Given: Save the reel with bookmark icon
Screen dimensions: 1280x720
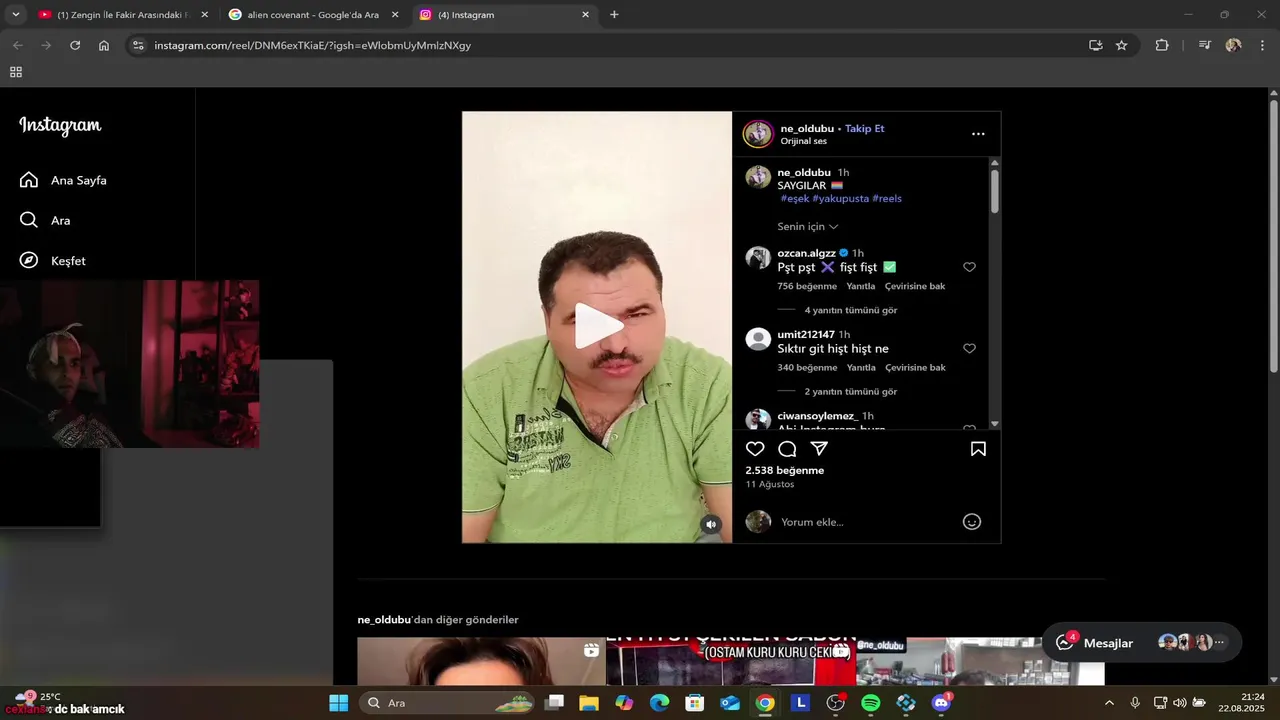Looking at the screenshot, I should (978, 449).
